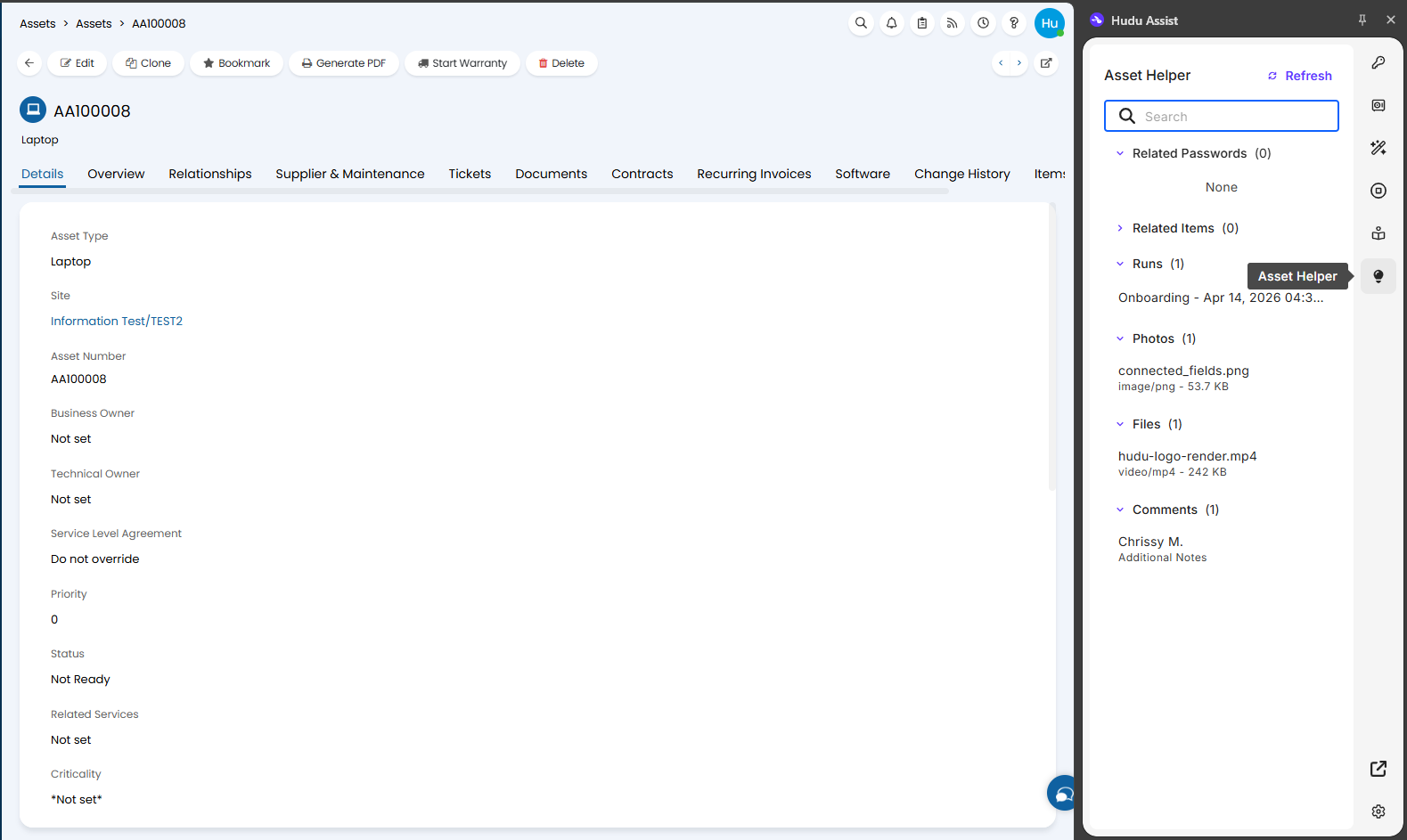This screenshot has height=840, width=1407.
Task: Open Hudu Assist in external window
Action: (x=1378, y=769)
